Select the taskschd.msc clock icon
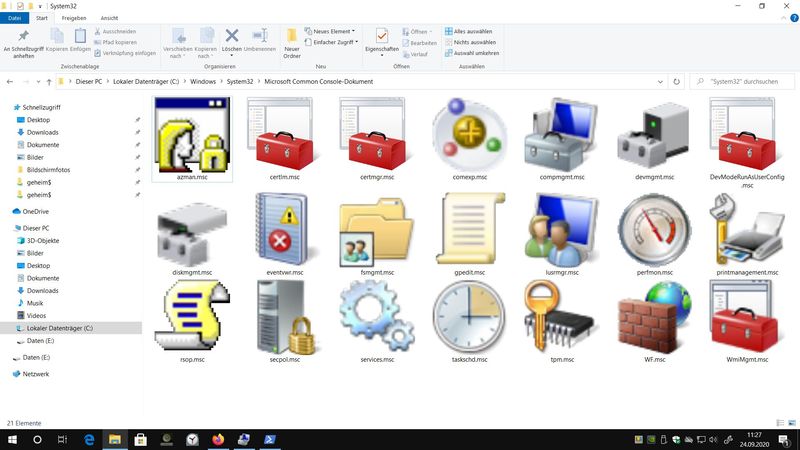The height and width of the screenshot is (450, 800). click(469, 317)
